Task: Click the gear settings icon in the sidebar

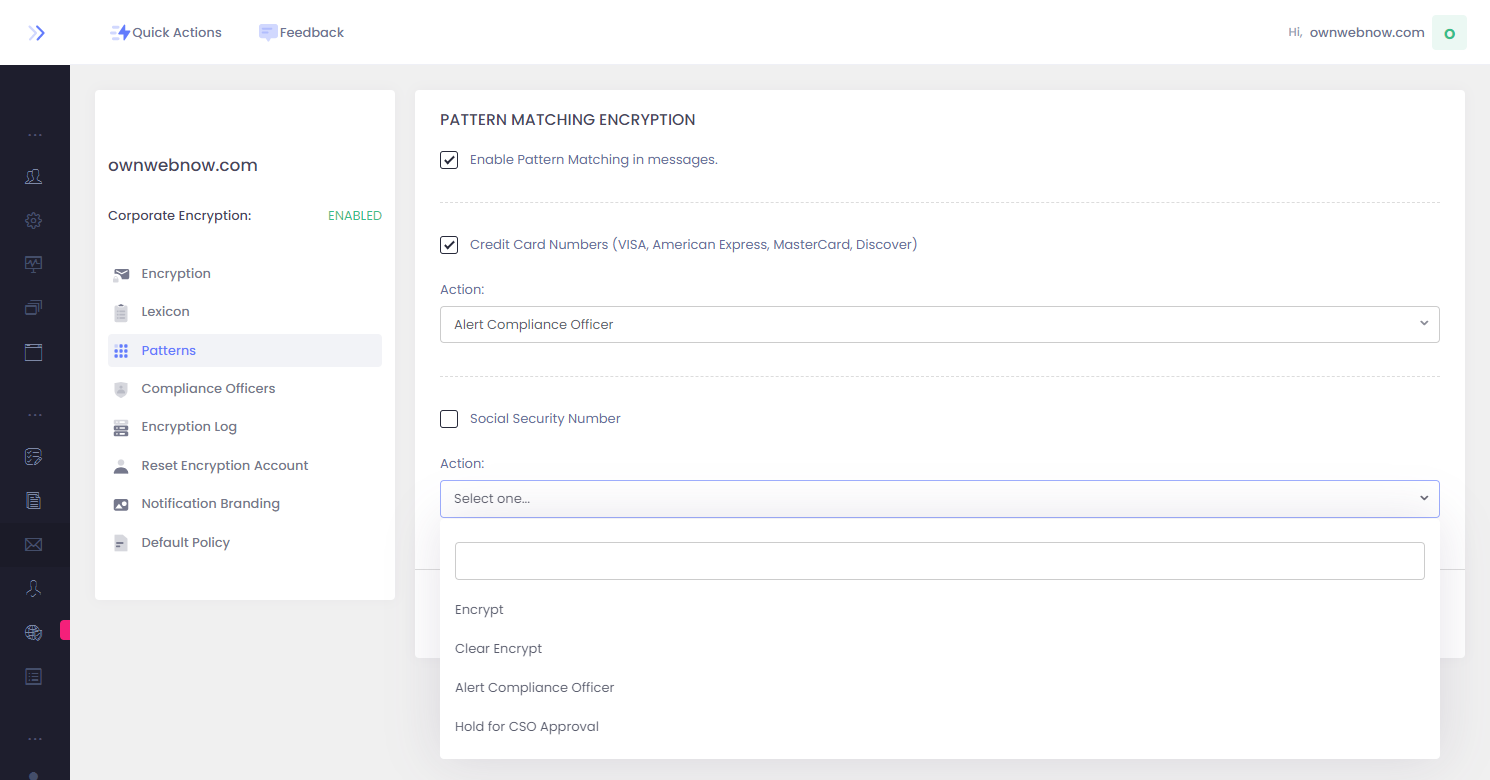Action: pyautogui.click(x=33, y=220)
